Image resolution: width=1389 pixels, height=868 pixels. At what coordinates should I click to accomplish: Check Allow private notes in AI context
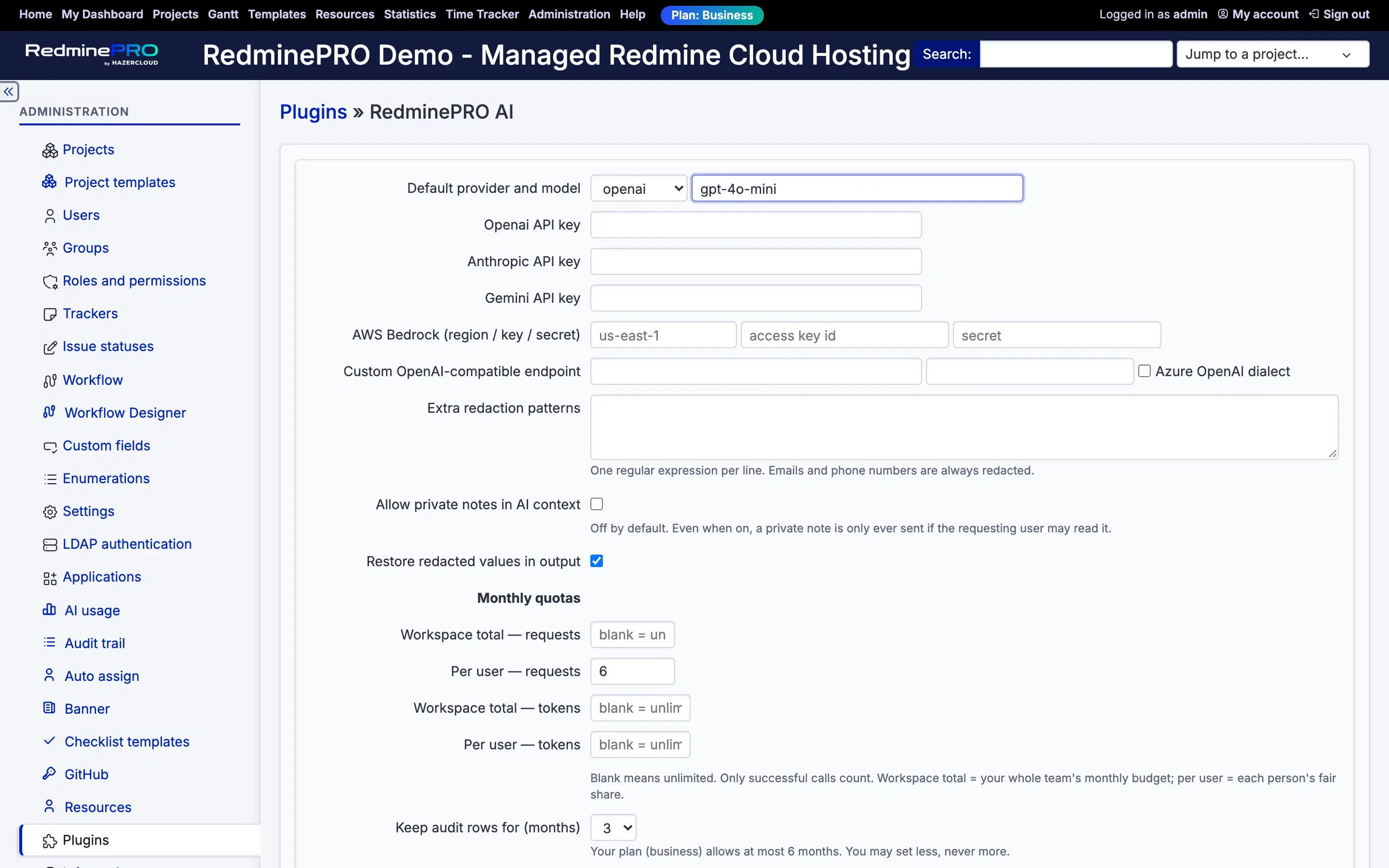(x=596, y=504)
